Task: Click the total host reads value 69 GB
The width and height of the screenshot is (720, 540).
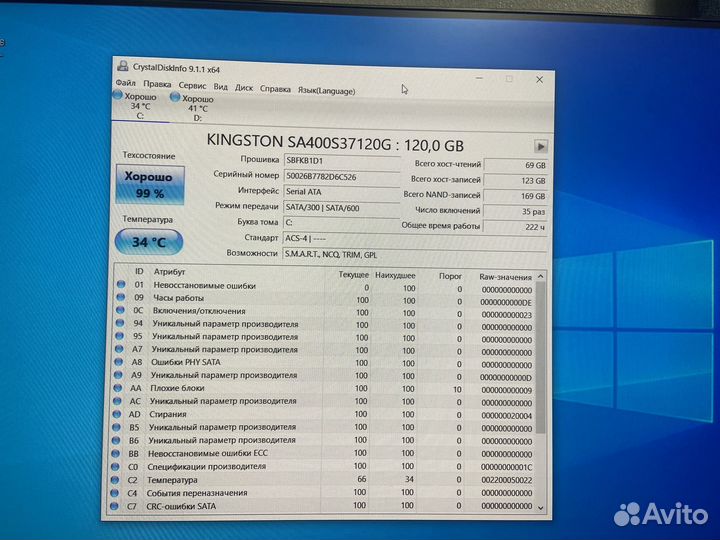Action: click(516, 165)
